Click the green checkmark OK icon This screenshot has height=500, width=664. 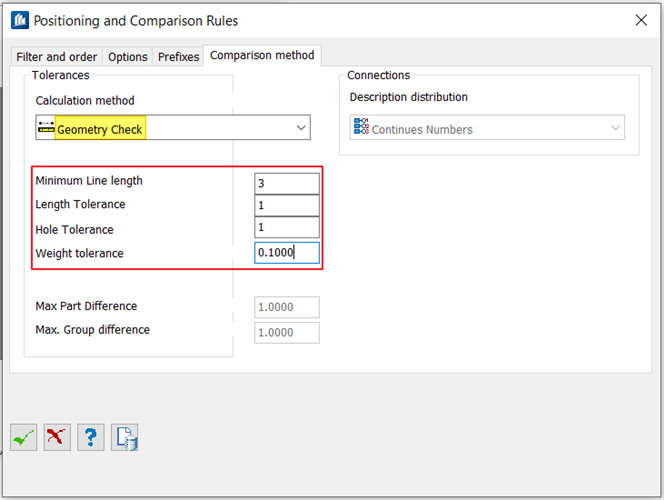point(24,437)
